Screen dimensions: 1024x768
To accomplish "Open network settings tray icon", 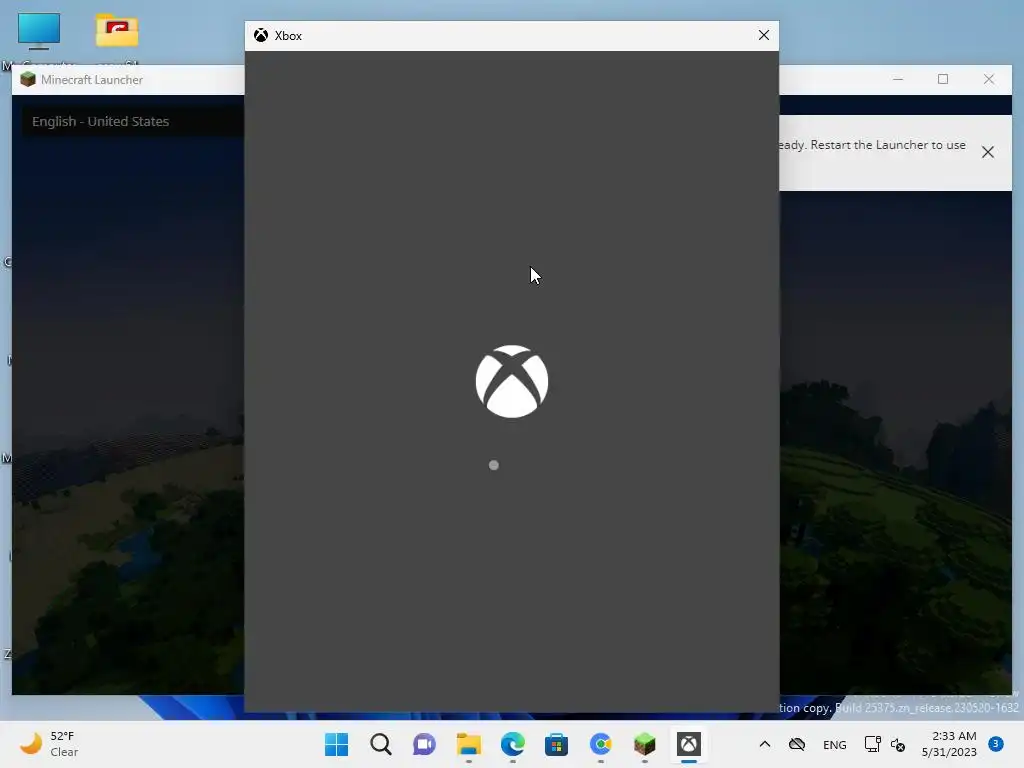I will click(x=872, y=744).
